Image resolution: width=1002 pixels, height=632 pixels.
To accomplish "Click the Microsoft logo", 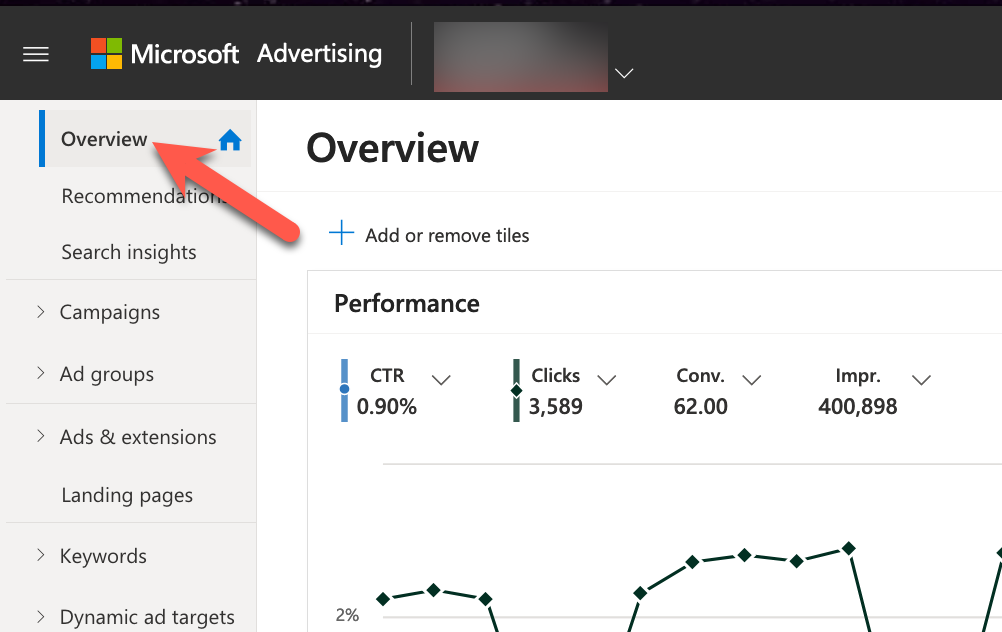I will click(x=106, y=53).
